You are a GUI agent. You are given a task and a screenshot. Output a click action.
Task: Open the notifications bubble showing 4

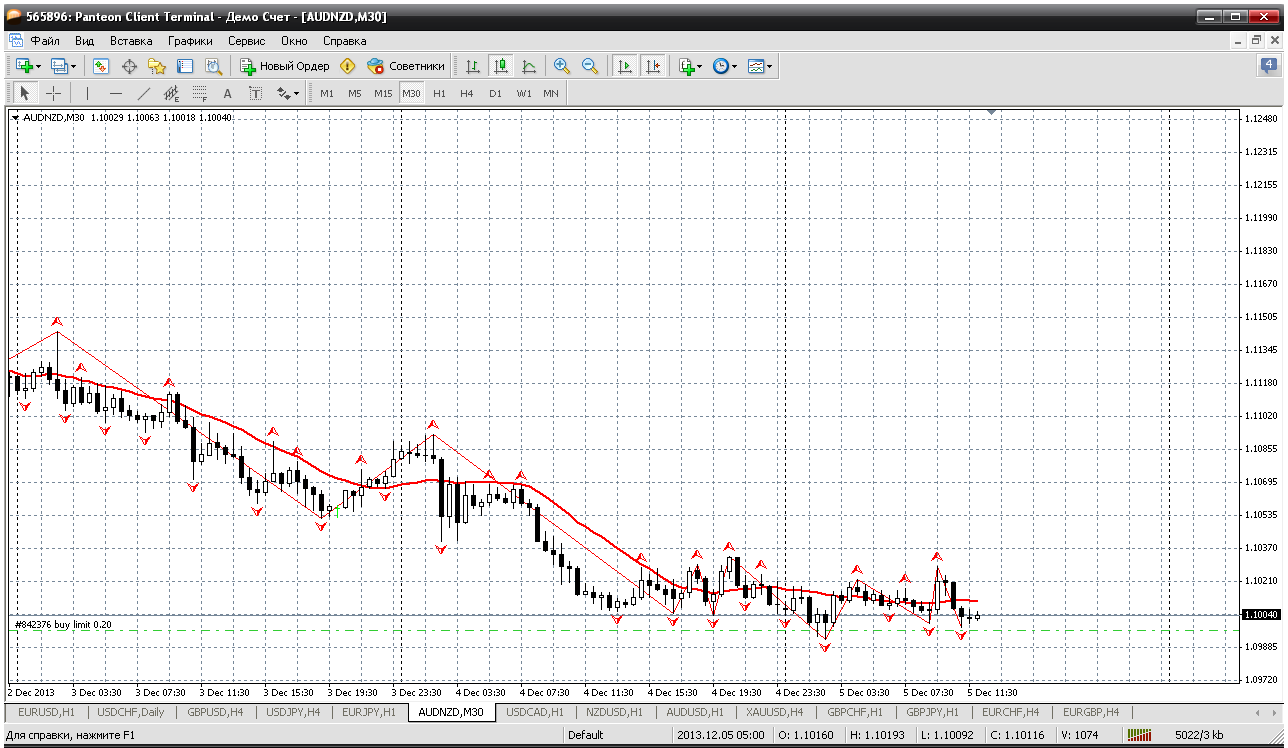point(1269,66)
